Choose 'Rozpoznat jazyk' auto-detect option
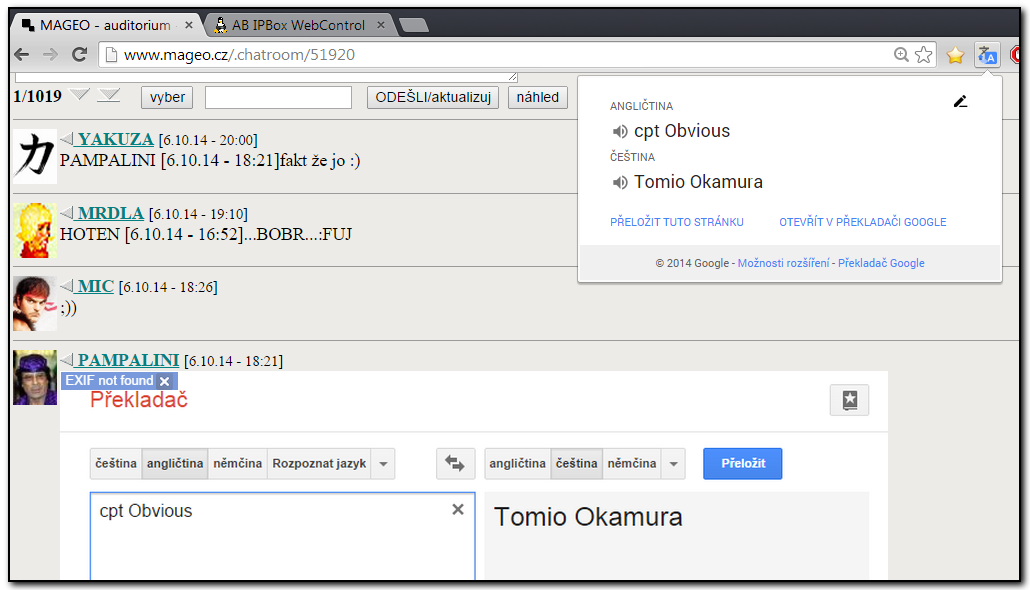The height and width of the screenshot is (590, 1030). point(319,464)
